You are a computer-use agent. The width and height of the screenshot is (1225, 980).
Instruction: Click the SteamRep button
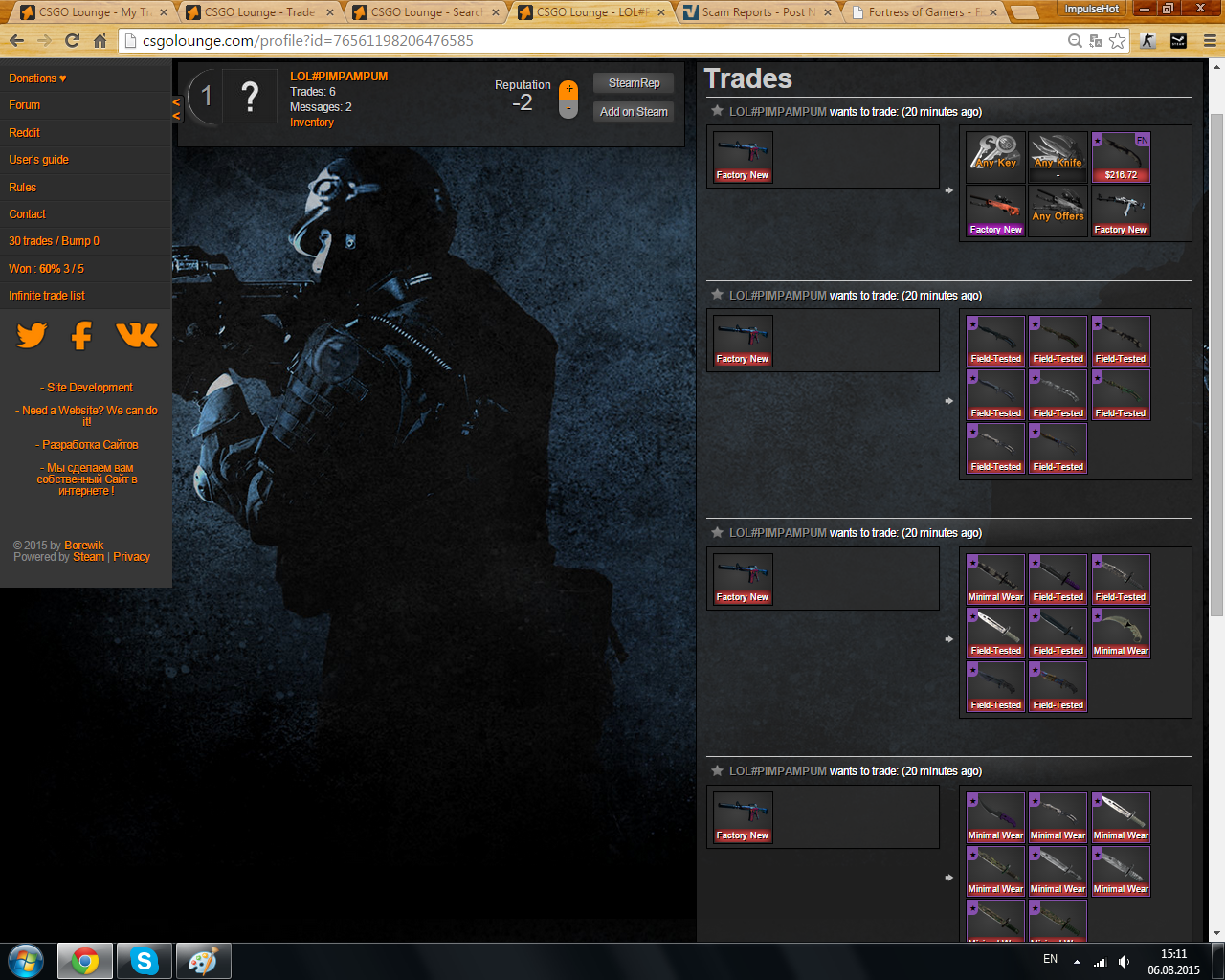[634, 83]
